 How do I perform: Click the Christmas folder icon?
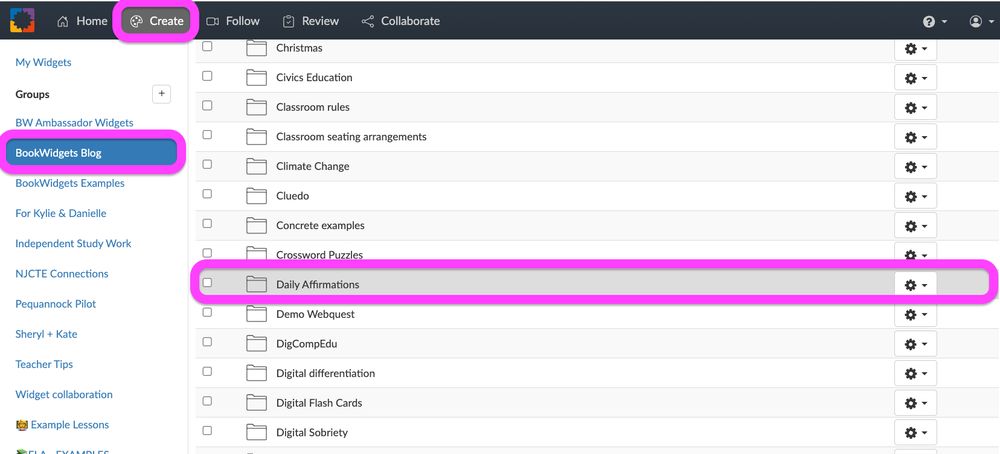pyautogui.click(x=256, y=48)
